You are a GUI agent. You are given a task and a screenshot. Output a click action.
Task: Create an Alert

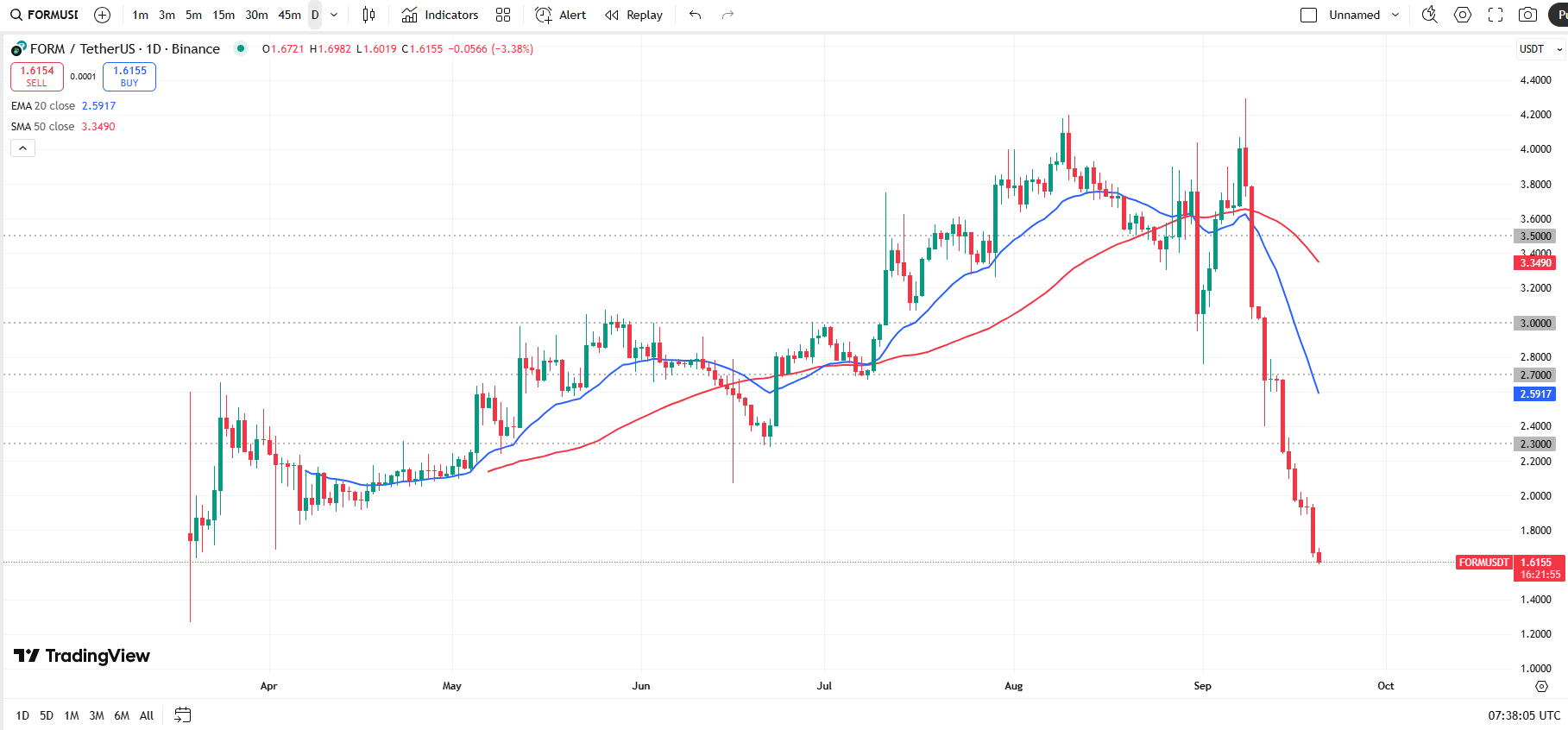(x=560, y=15)
